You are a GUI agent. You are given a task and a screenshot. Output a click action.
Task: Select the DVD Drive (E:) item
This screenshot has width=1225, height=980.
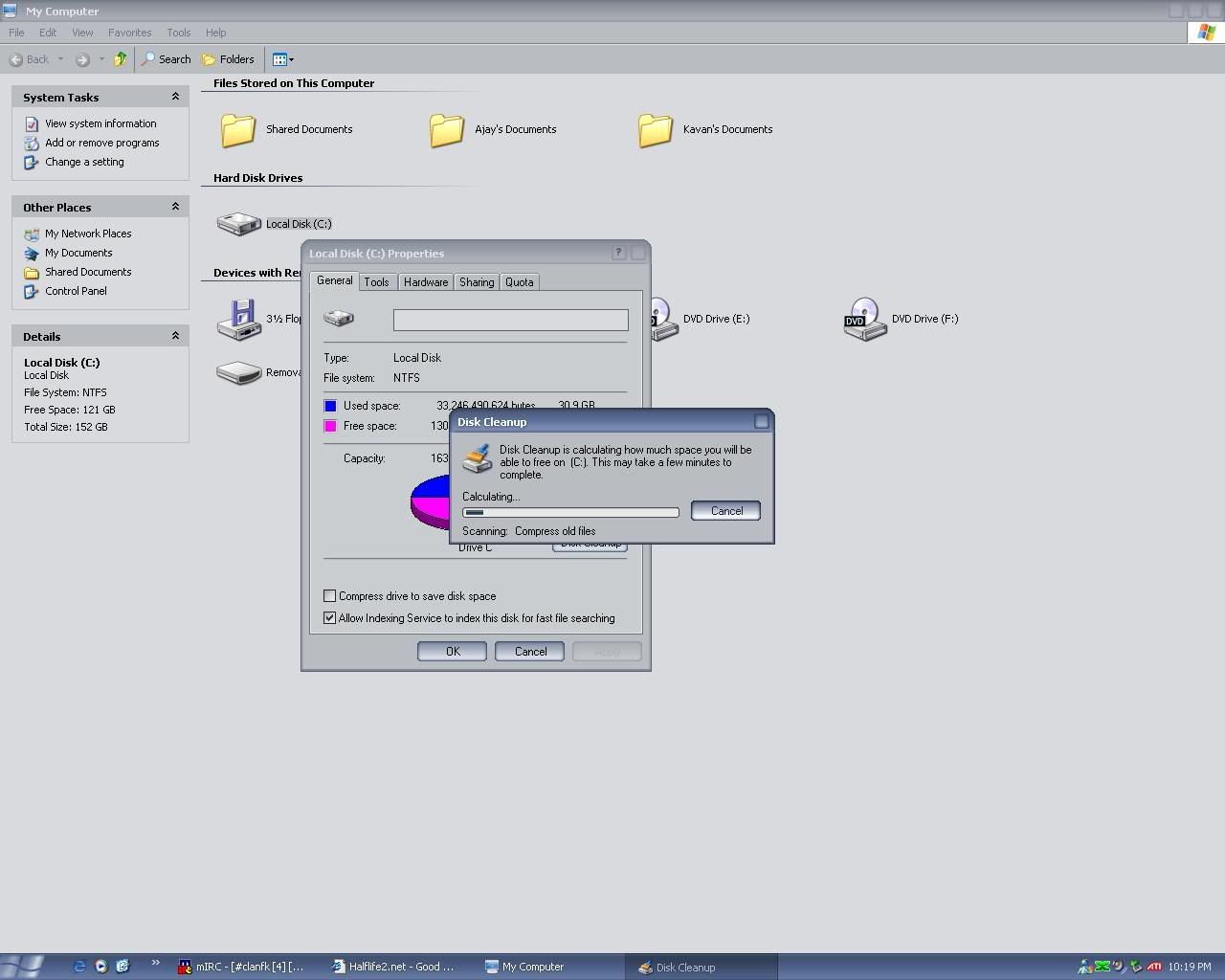click(x=716, y=319)
